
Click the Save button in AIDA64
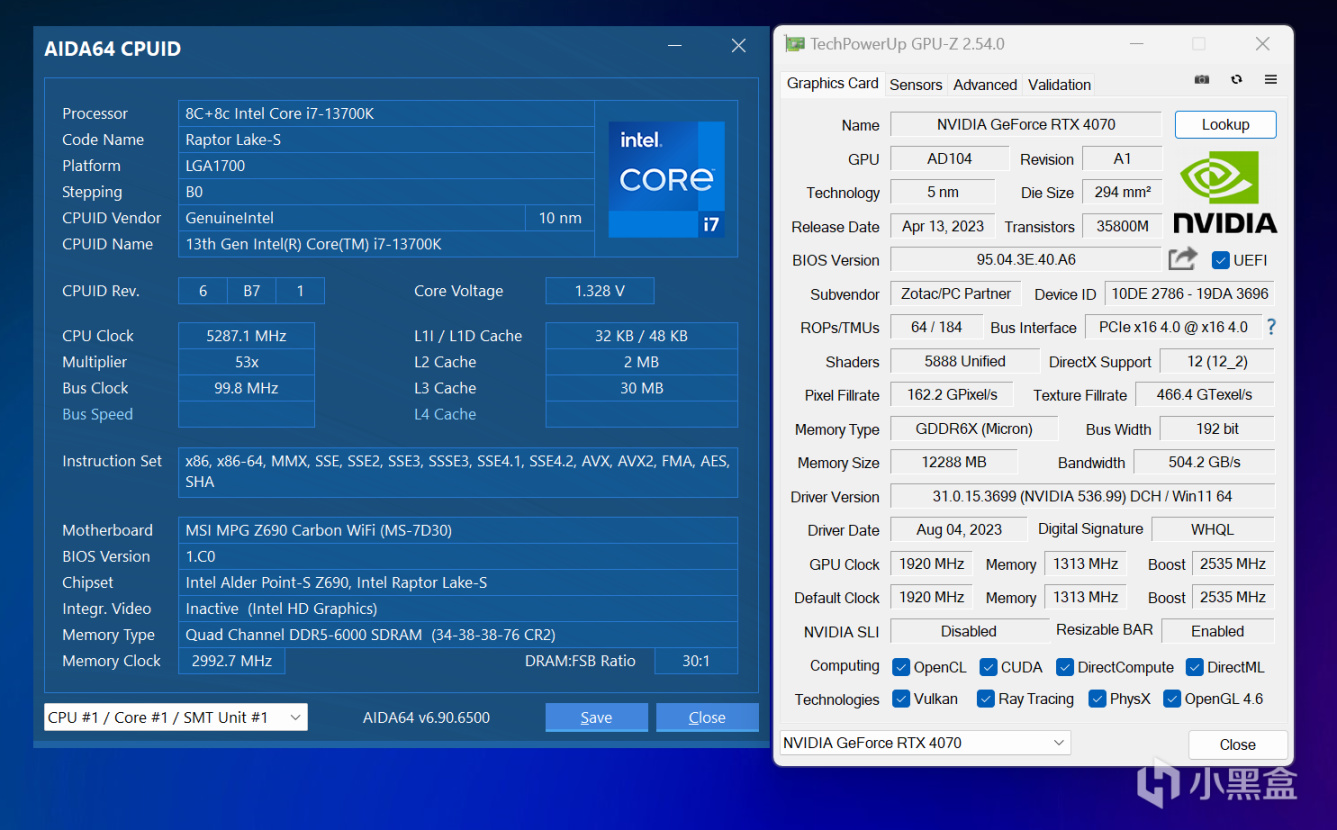pos(596,717)
